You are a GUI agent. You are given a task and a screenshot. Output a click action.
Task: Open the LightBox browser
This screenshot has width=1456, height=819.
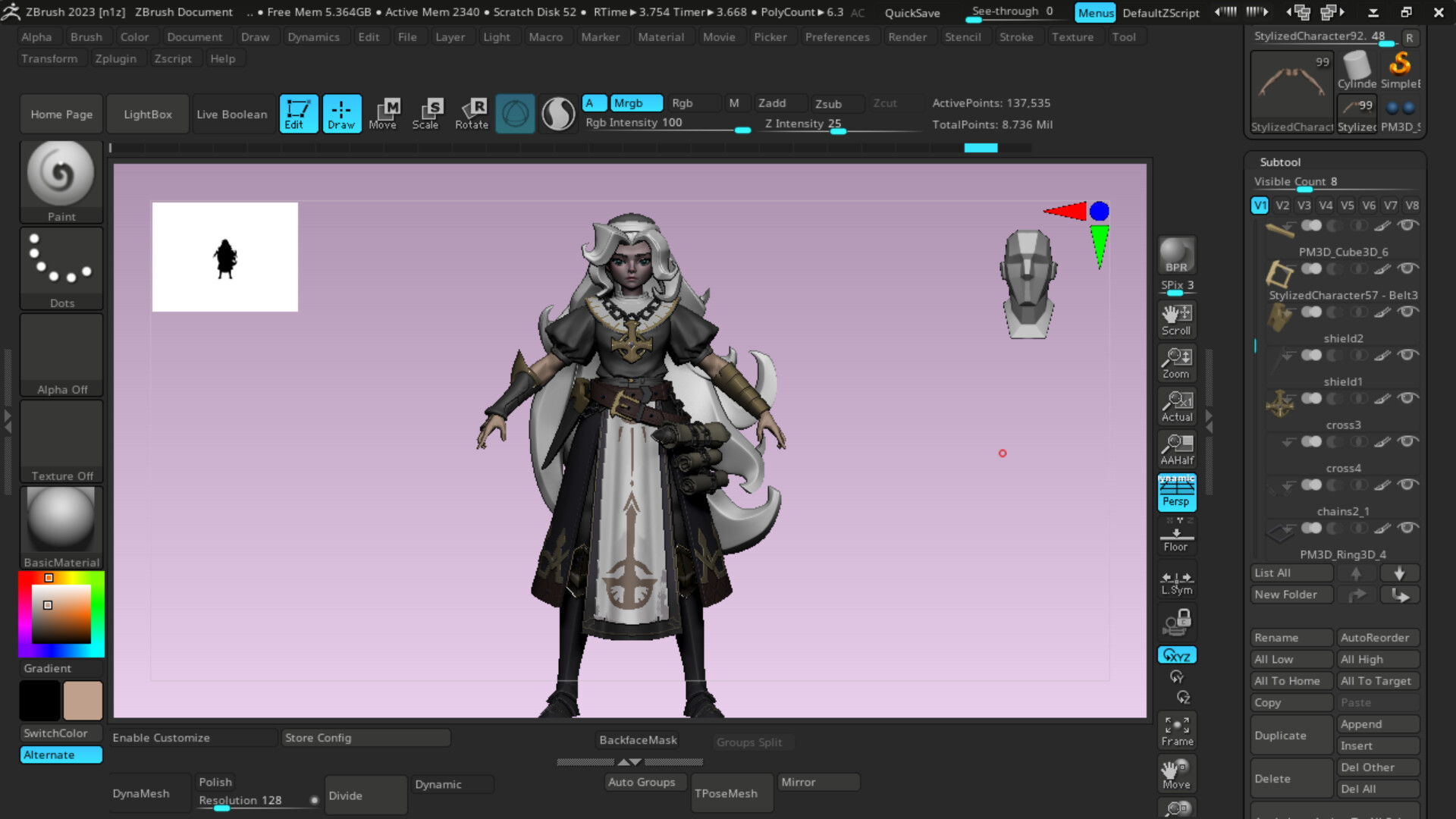click(x=147, y=114)
